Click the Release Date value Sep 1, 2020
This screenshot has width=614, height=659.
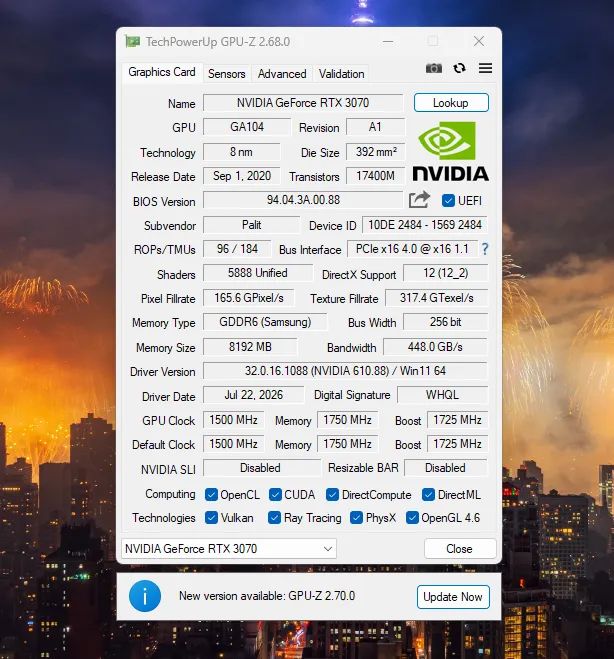242,176
